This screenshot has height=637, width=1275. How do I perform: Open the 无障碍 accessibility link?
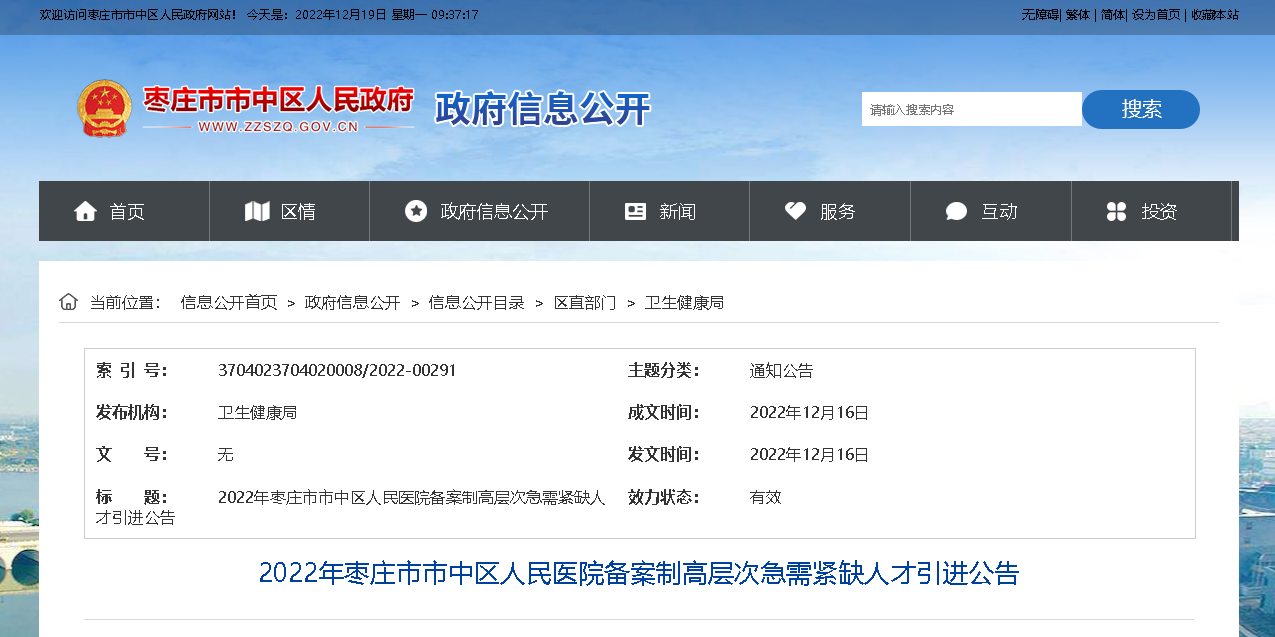pos(1039,15)
